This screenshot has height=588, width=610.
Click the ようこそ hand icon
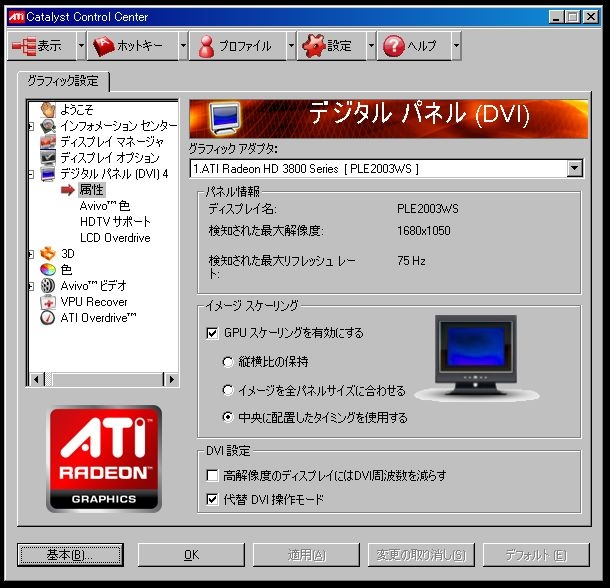[48, 110]
